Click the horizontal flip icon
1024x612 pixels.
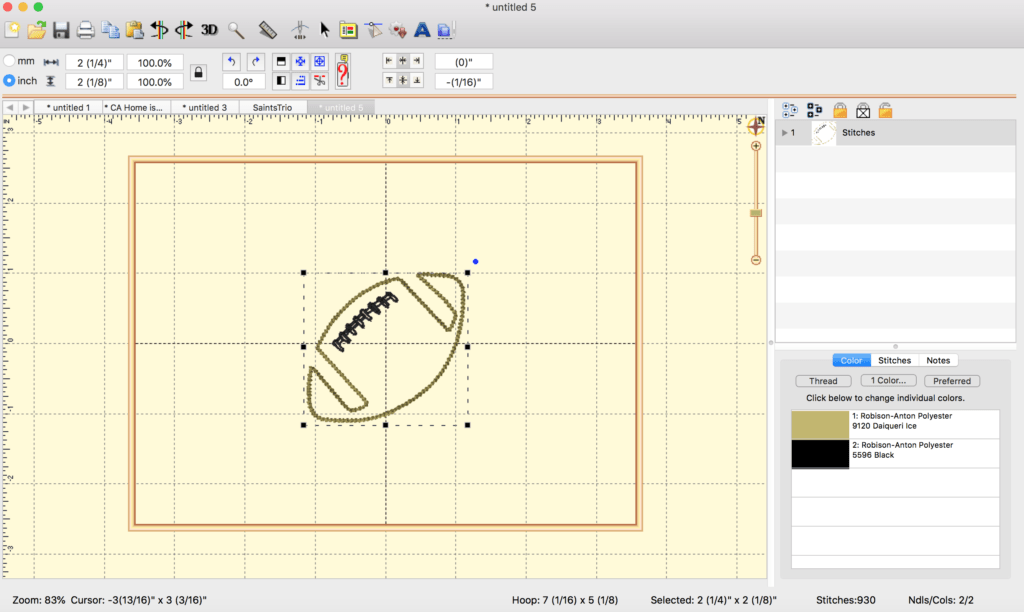click(x=158, y=30)
